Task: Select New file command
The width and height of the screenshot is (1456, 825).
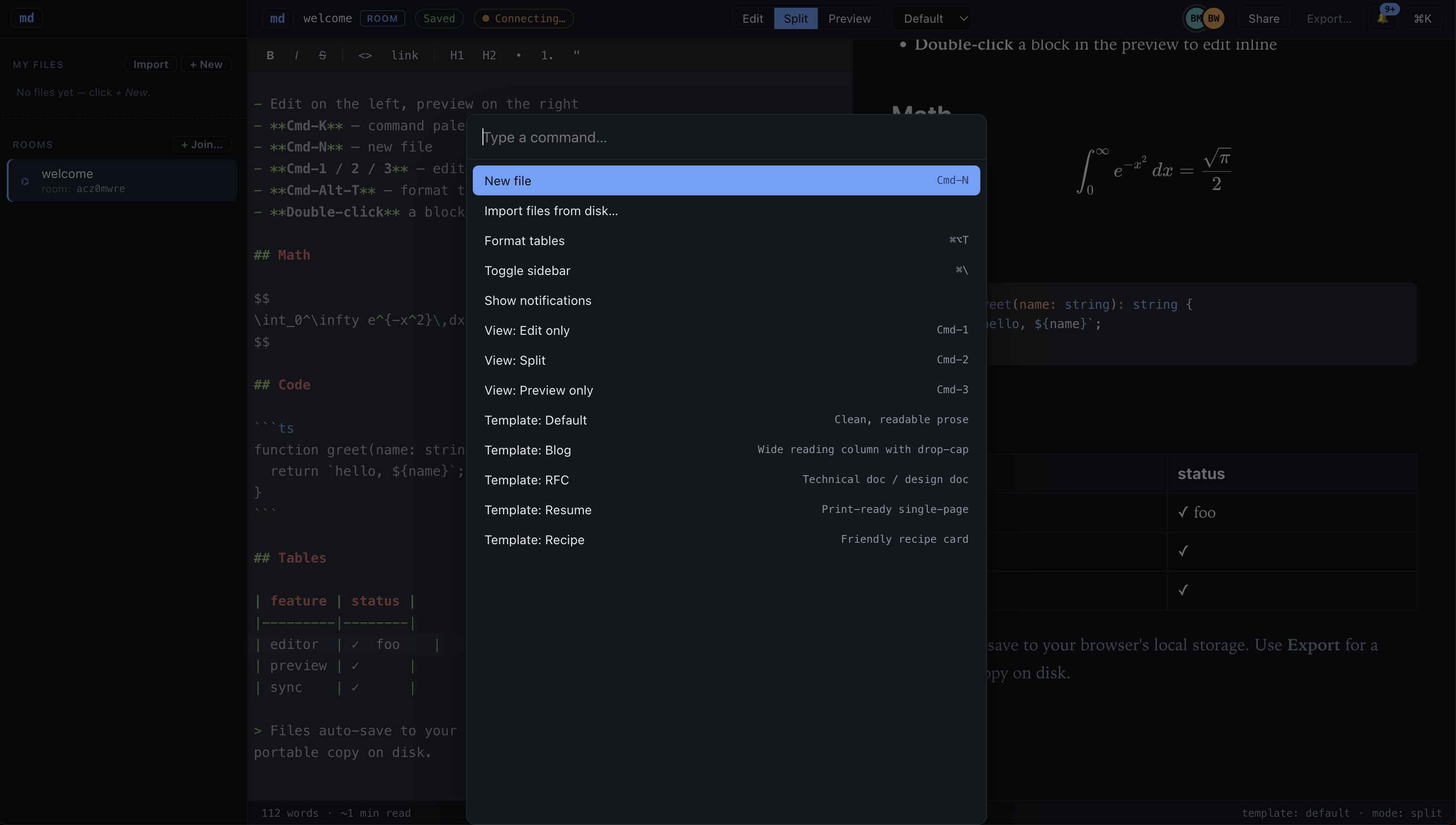Action: (726, 180)
